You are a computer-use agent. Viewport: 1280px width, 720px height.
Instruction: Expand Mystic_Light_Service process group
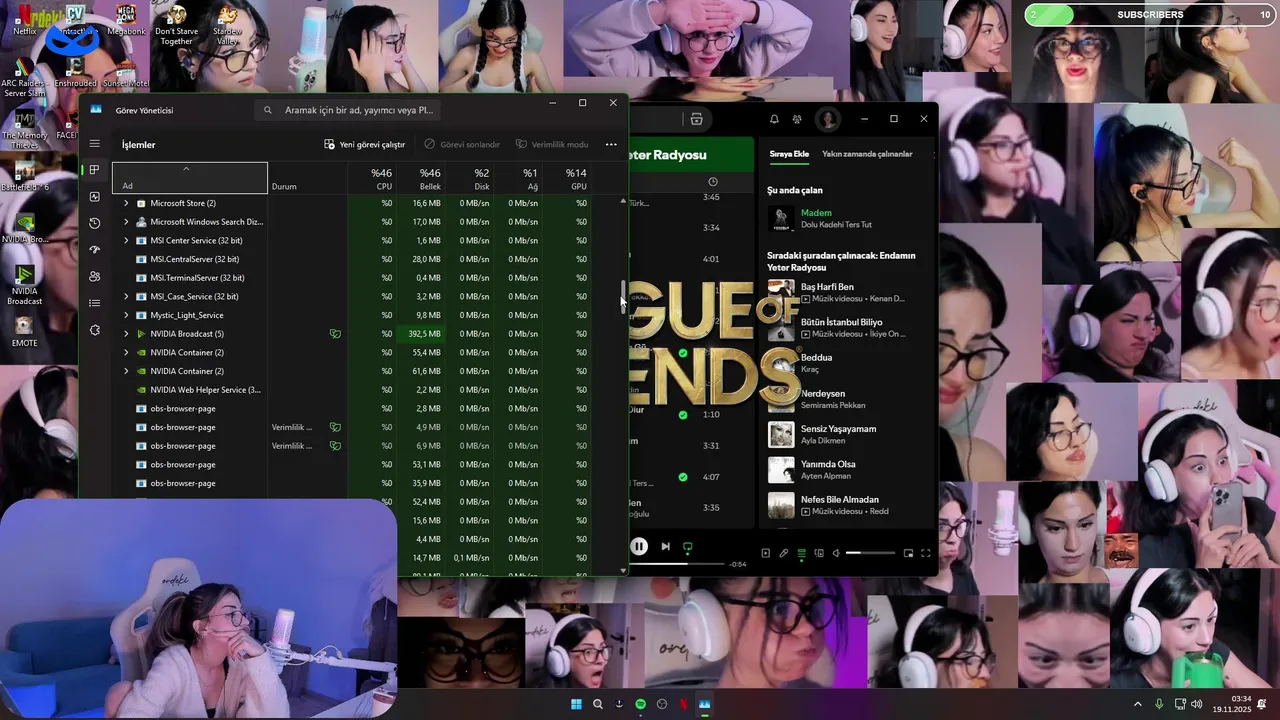(126, 315)
